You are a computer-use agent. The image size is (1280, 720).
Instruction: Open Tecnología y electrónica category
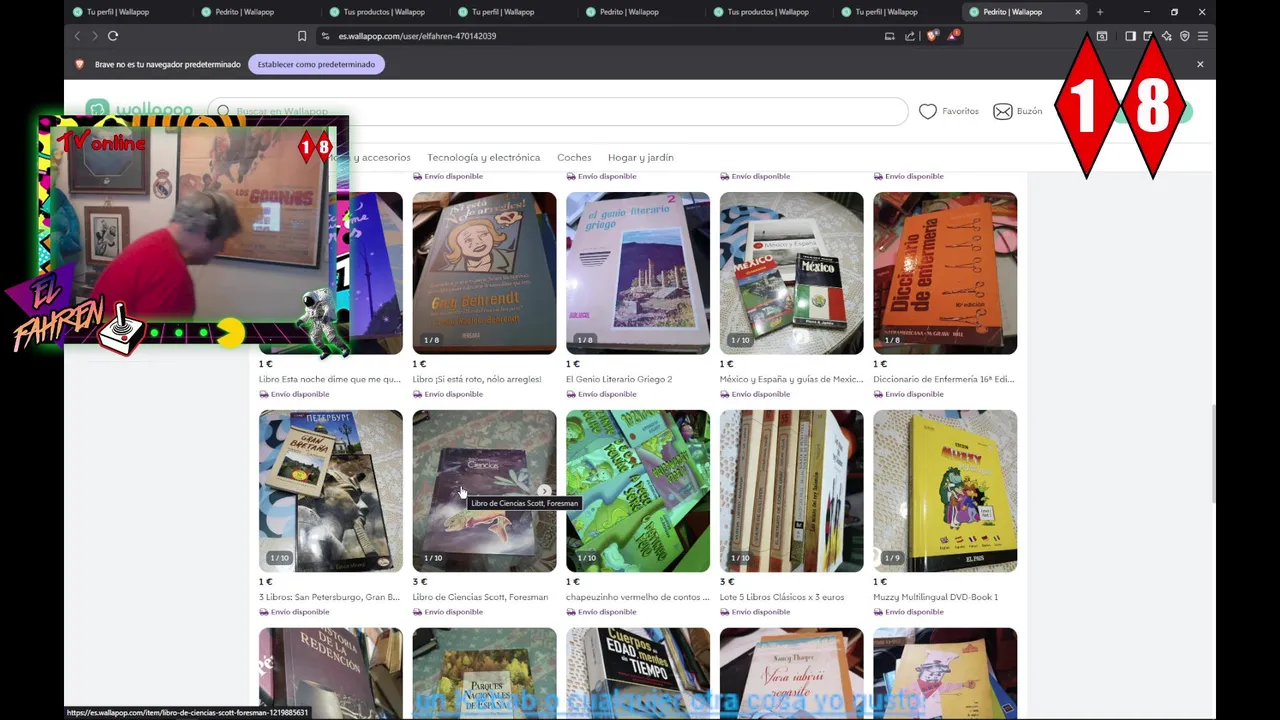483,157
